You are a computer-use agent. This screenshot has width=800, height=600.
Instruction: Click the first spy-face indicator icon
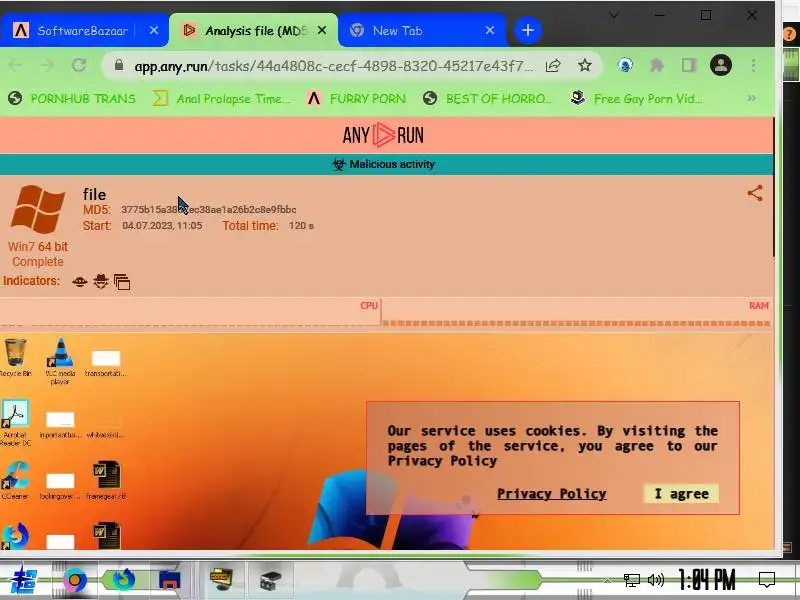80,282
